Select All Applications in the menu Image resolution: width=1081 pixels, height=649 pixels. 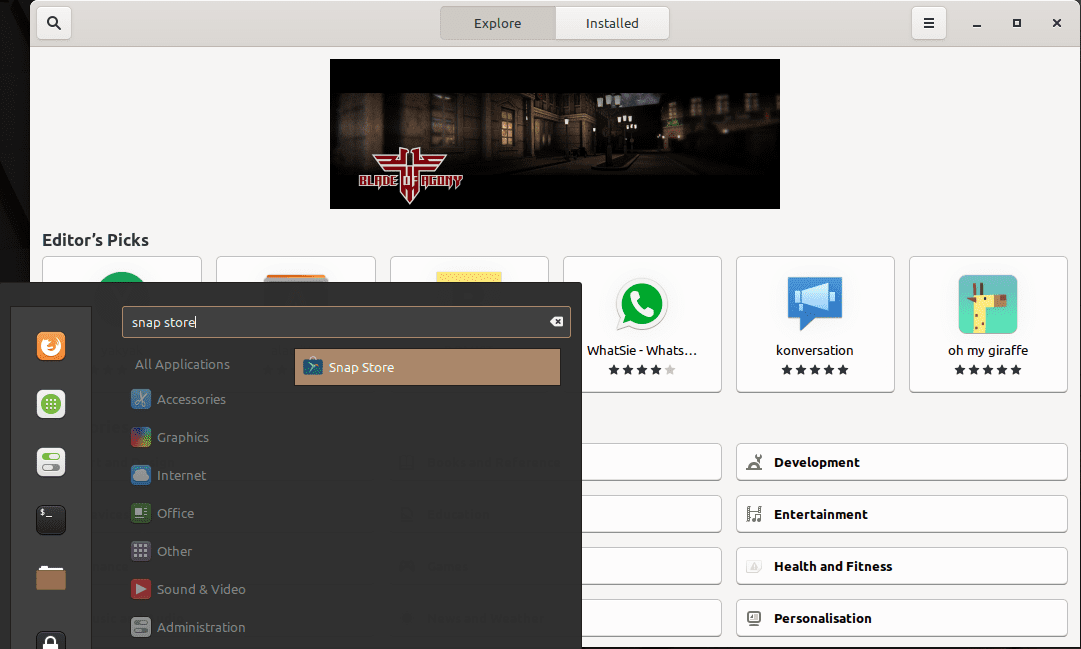click(183, 364)
